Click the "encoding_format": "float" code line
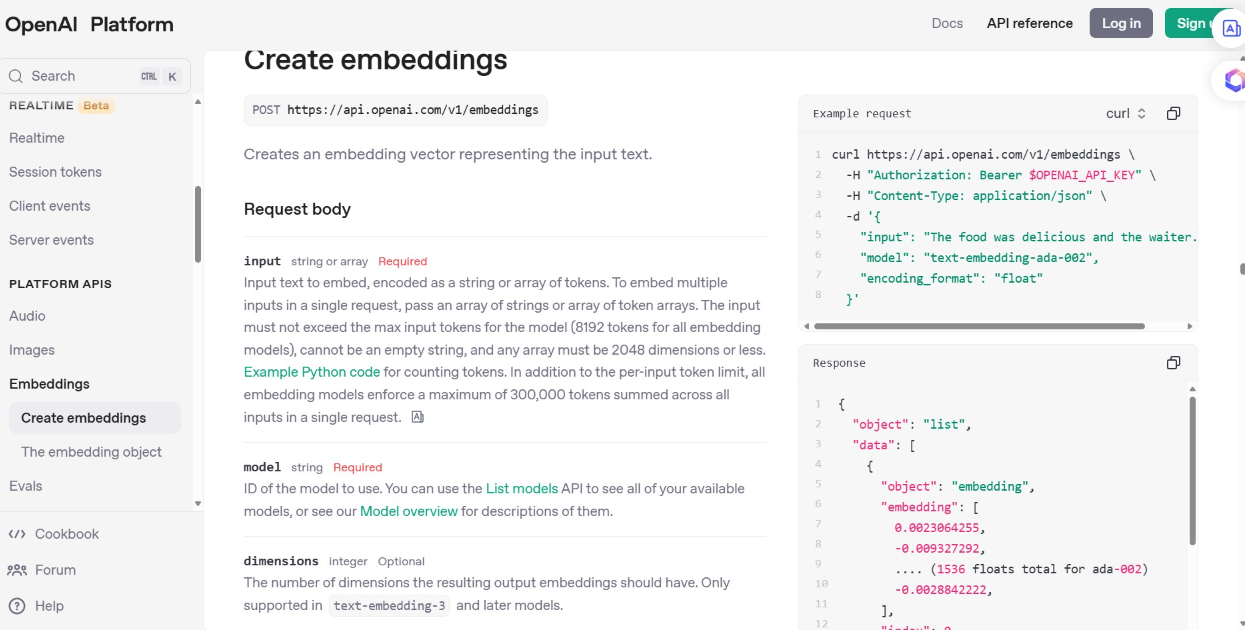Image resolution: width=1245 pixels, height=630 pixels. tap(952, 278)
